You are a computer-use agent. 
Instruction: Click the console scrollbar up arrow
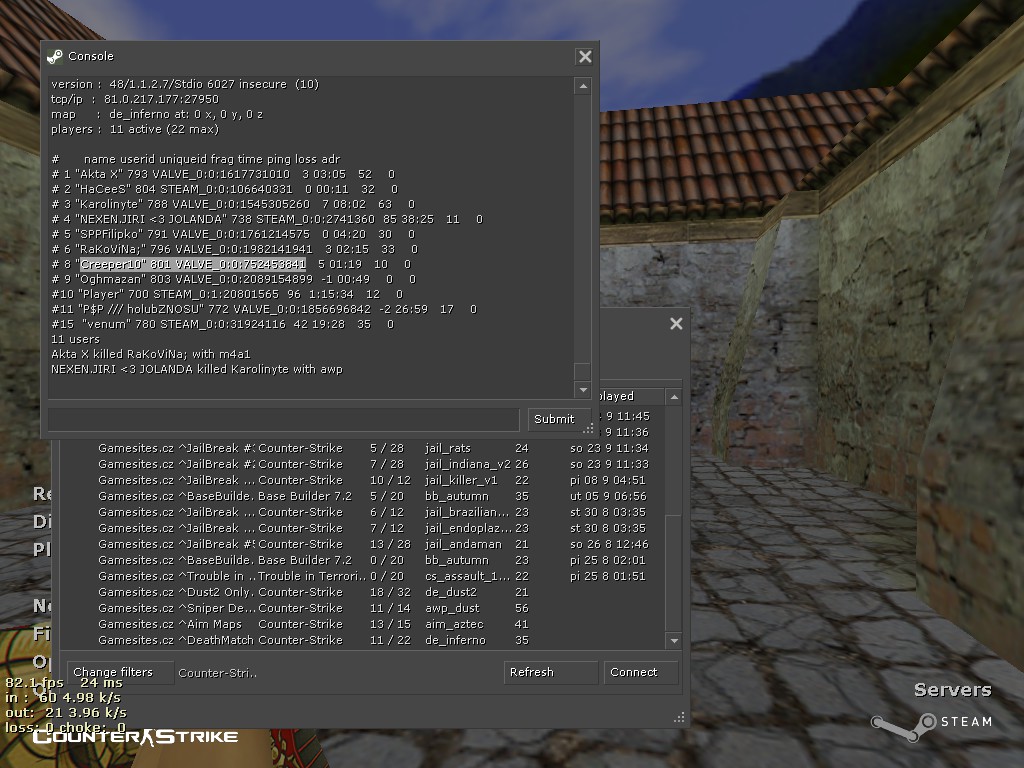pyautogui.click(x=583, y=86)
